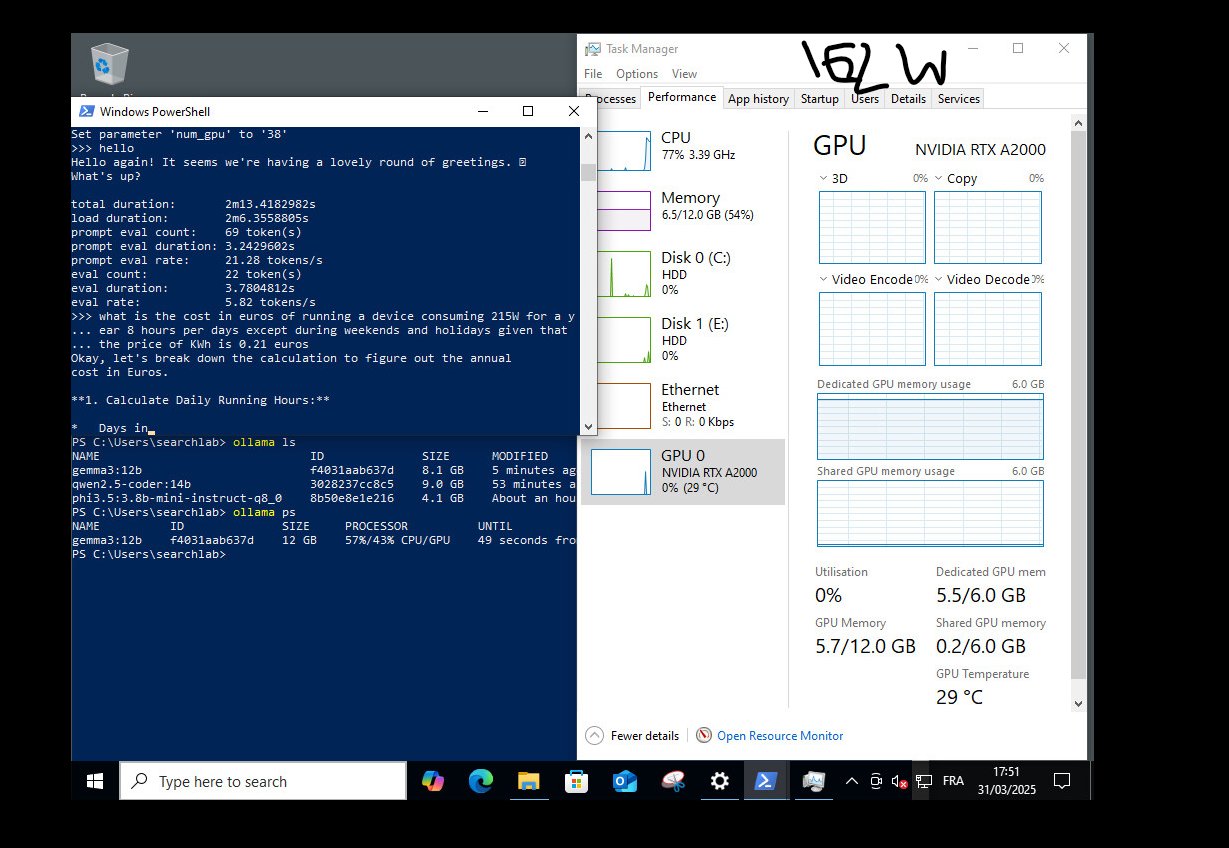This screenshot has width=1229, height=848.
Task: Select Ethernet in performance list
Action: point(683,405)
